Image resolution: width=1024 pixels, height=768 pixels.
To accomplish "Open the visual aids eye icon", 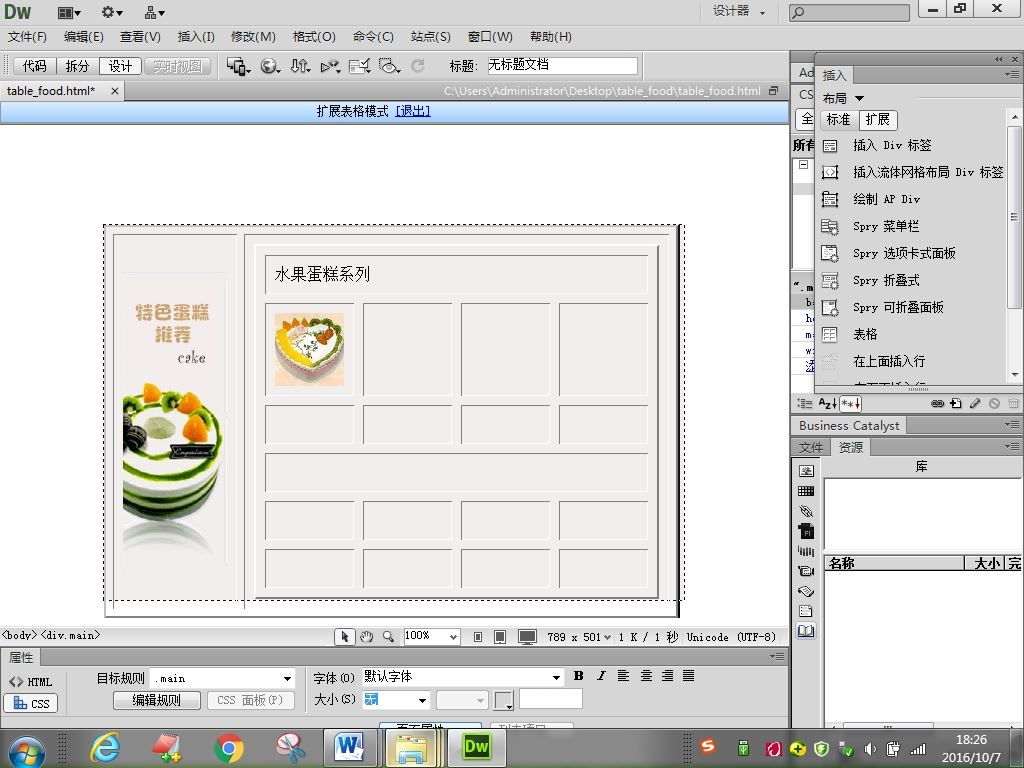I will tap(389, 66).
